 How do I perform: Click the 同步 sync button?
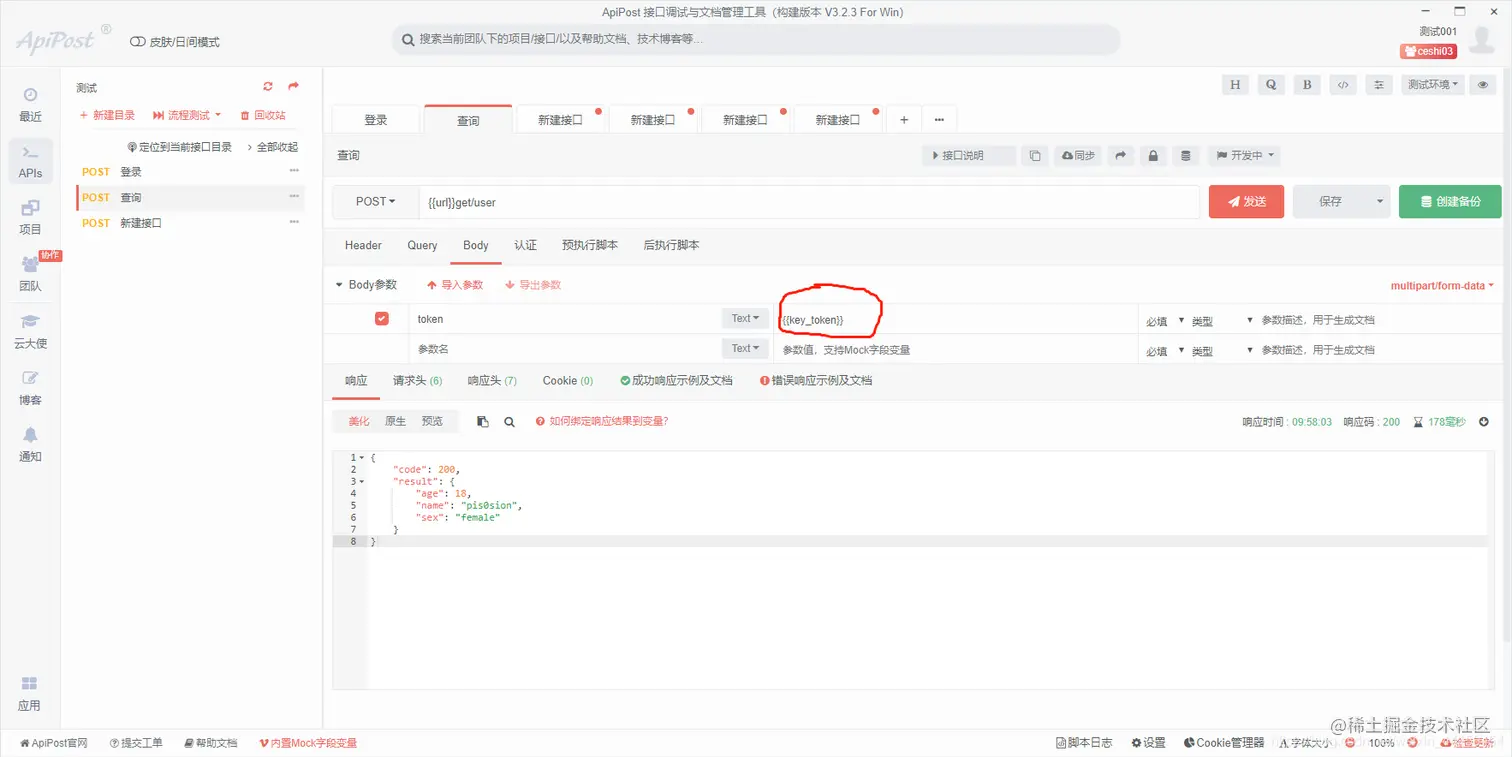point(1078,156)
